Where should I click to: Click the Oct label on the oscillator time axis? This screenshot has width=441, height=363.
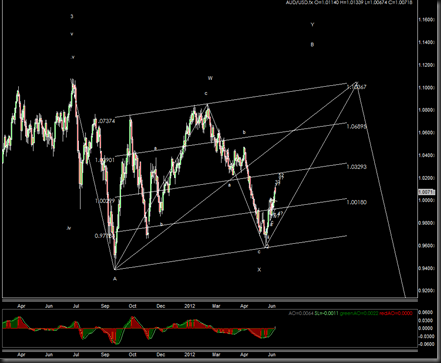(132, 355)
